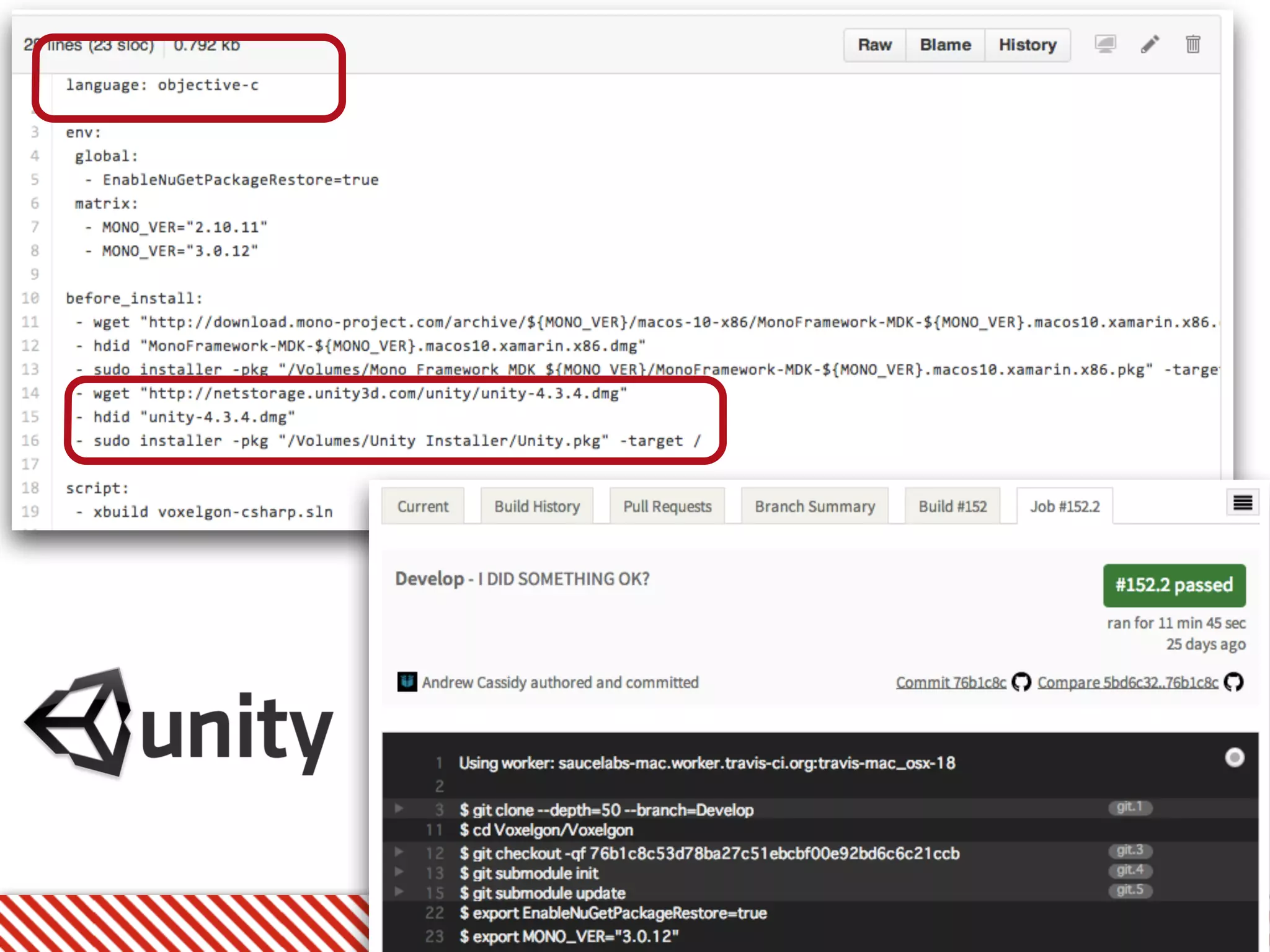
Task: Select line number 14 in the file
Action: (30, 393)
